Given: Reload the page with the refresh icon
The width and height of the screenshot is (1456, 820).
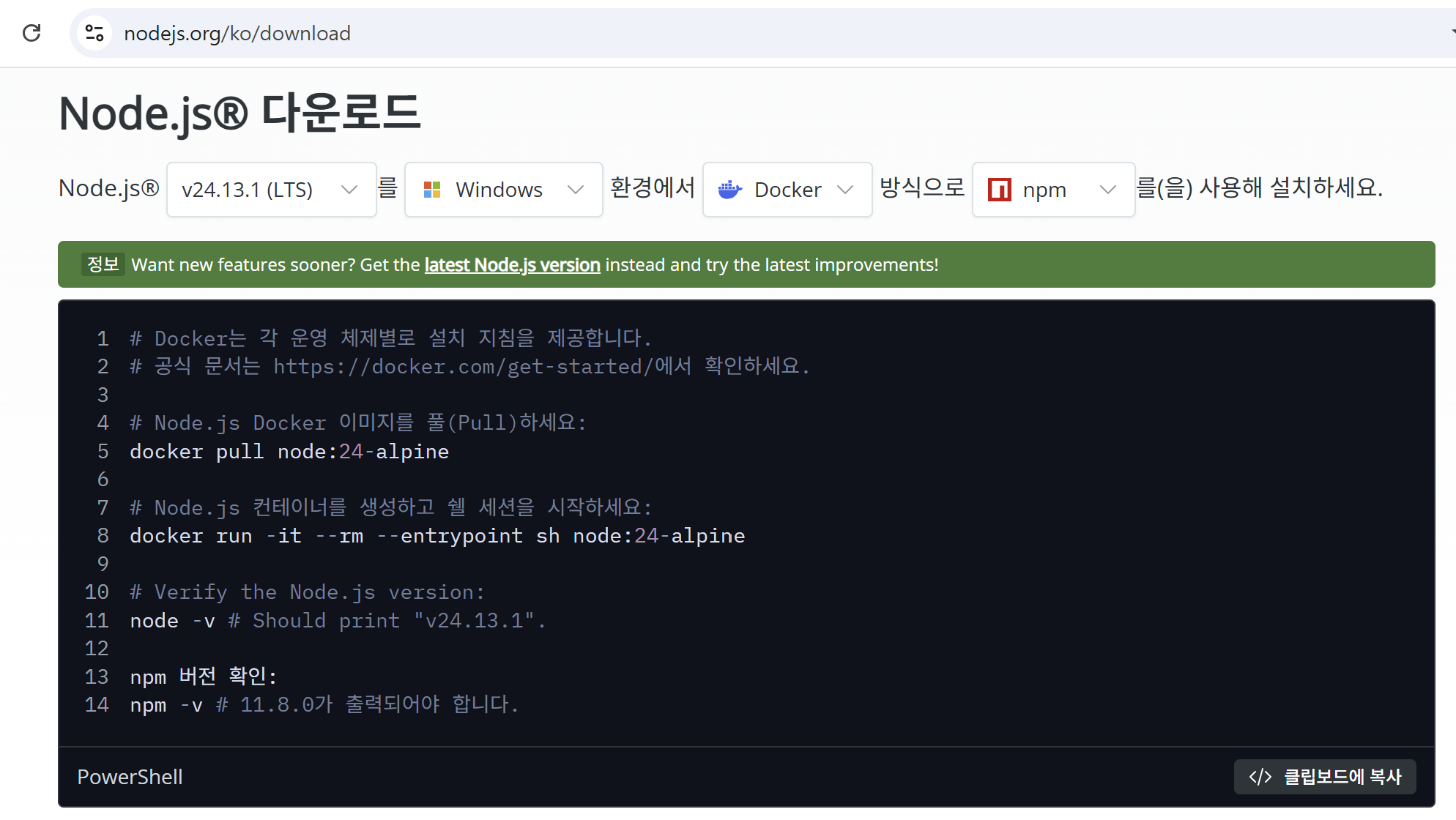Looking at the screenshot, I should pyautogui.click(x=31, y=33).
